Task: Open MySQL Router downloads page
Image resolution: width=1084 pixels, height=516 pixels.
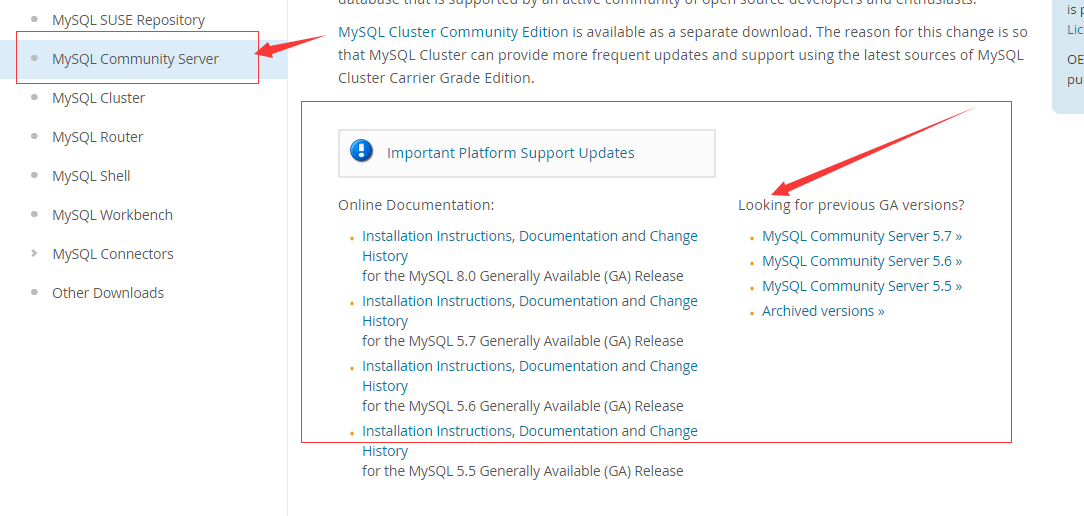Action: [x=97, y=137]
